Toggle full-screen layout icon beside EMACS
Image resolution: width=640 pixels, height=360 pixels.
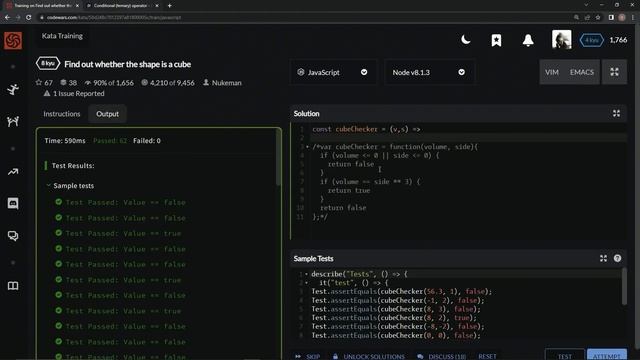click(614, 72)
